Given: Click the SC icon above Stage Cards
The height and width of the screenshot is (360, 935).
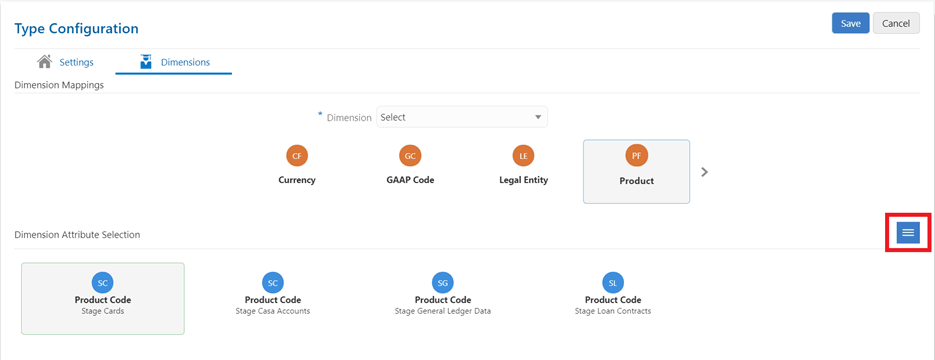Looking at the screenshot, I should point(103,283).
